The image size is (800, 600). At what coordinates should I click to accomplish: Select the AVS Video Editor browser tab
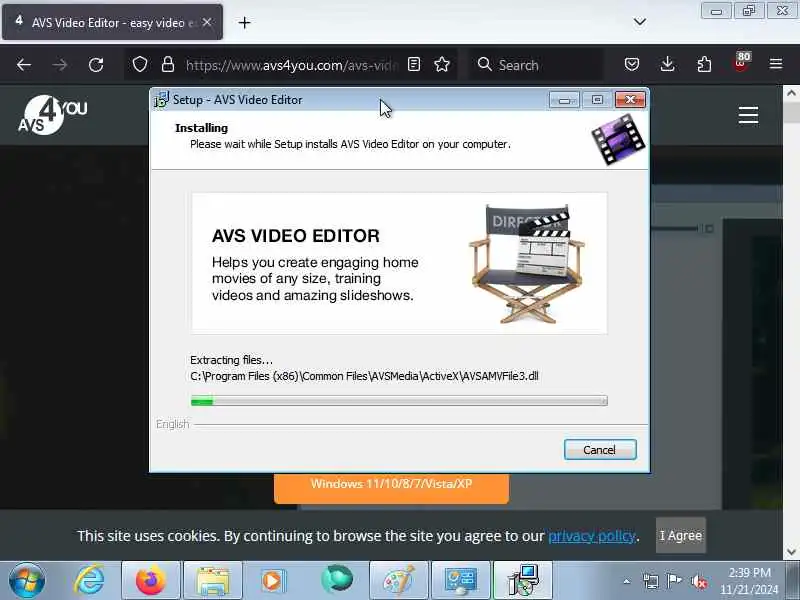point(112,22)
